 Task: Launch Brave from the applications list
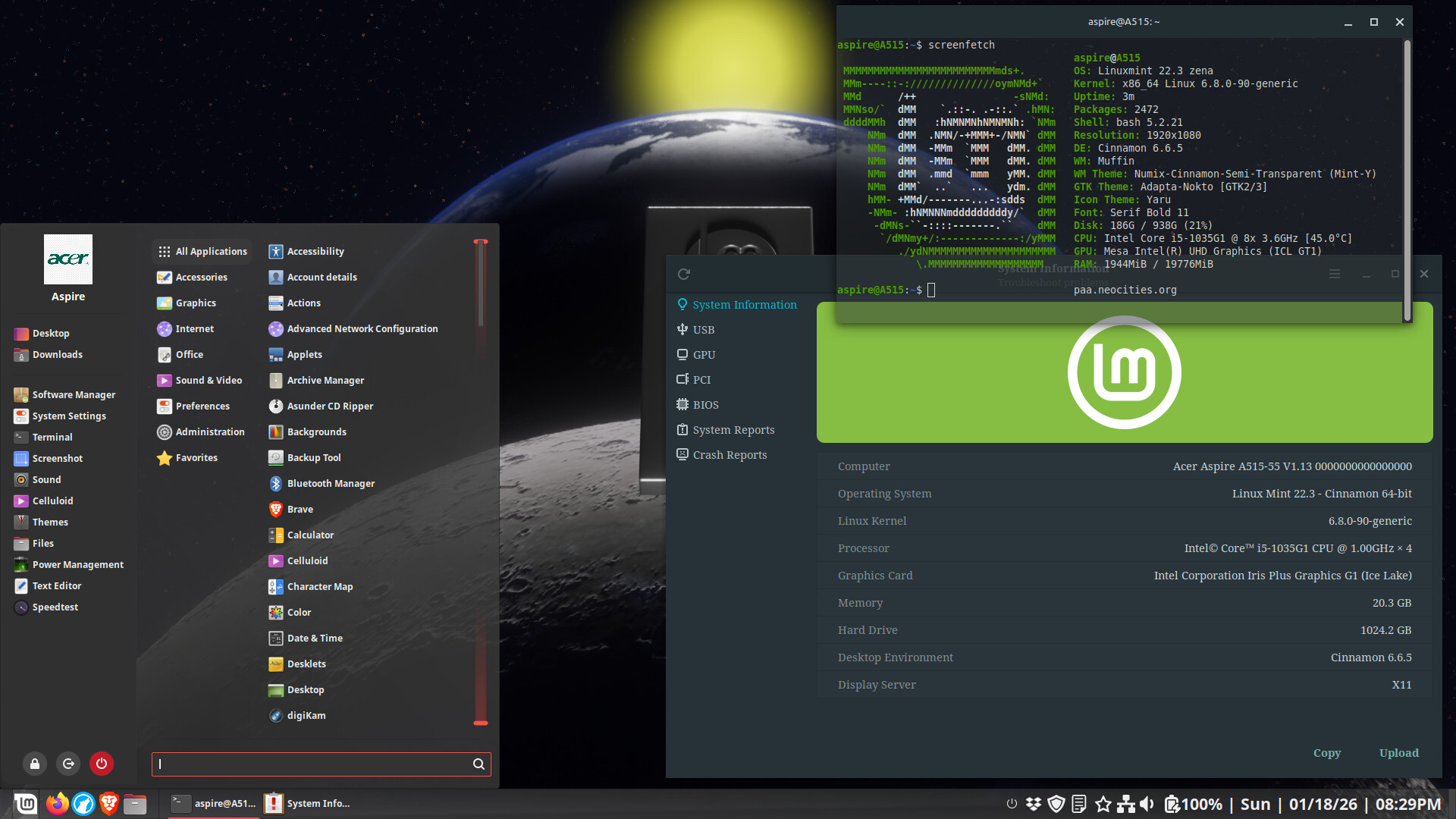300,510
